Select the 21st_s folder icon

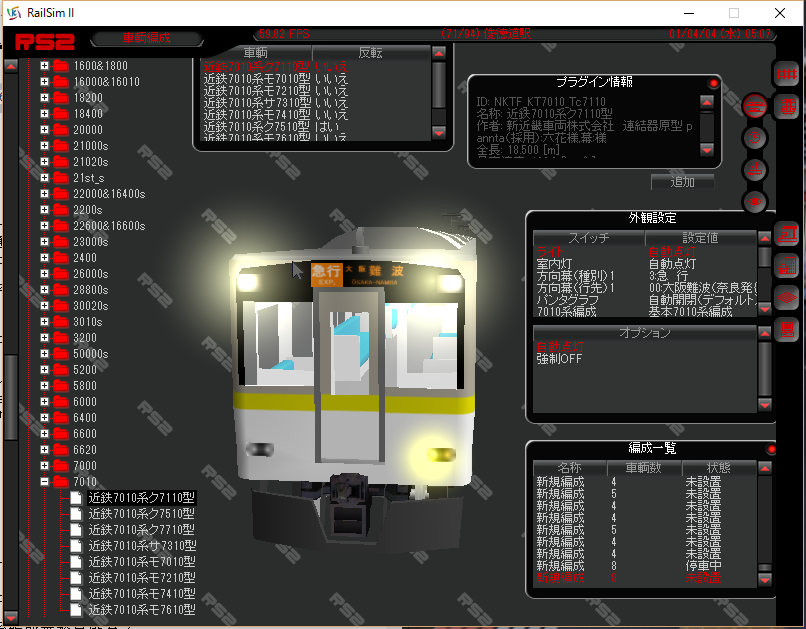click(x=61, y=178)
